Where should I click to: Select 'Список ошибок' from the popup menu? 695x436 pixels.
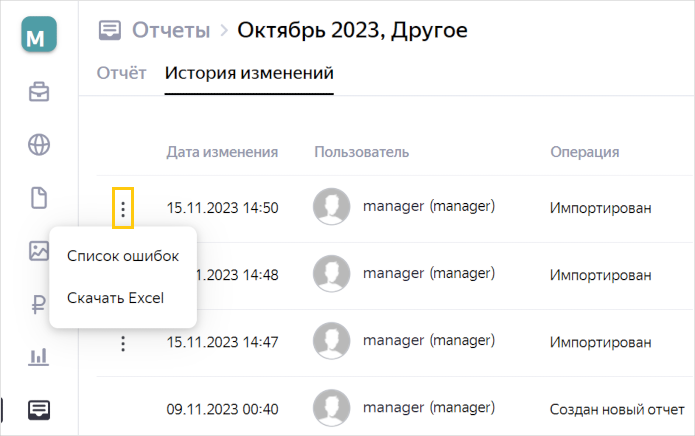click(123, 256)
